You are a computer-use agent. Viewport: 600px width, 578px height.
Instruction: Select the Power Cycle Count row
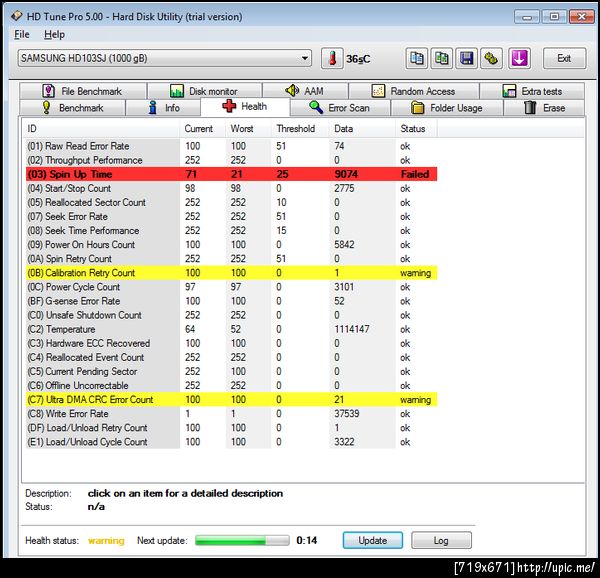coord(232,287)
